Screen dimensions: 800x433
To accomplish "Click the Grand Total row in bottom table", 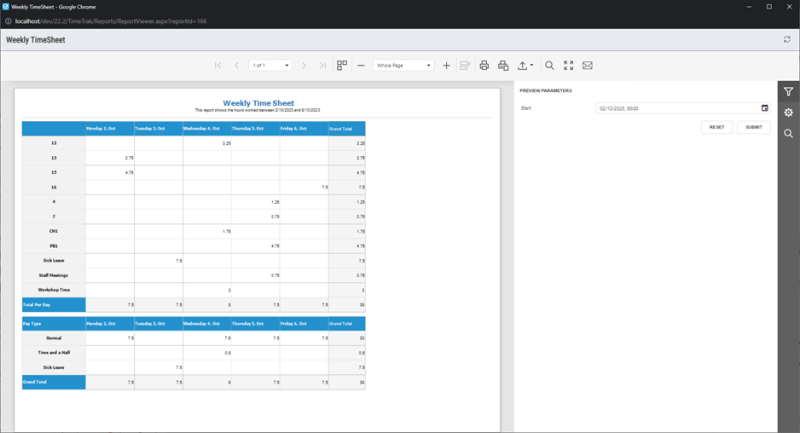I will [193, 382].
